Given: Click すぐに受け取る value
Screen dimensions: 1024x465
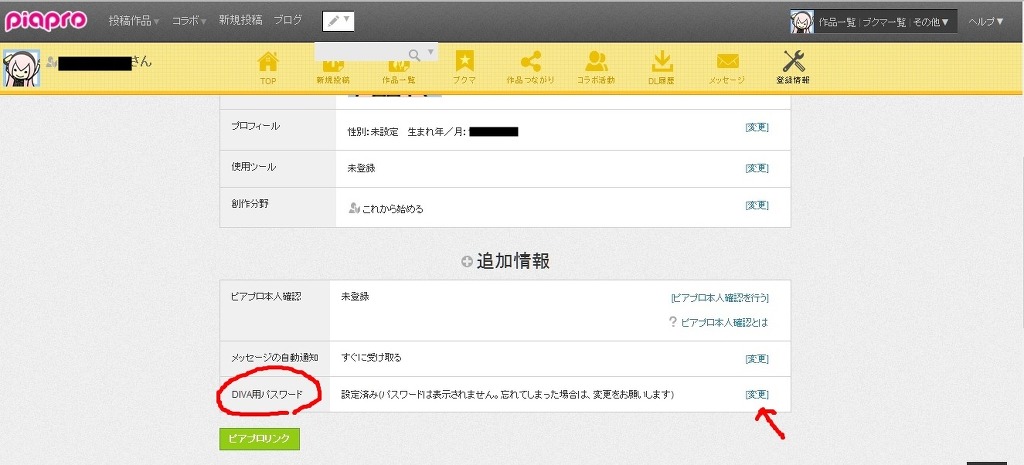Looking at the screenshot, I should point(371,358).
